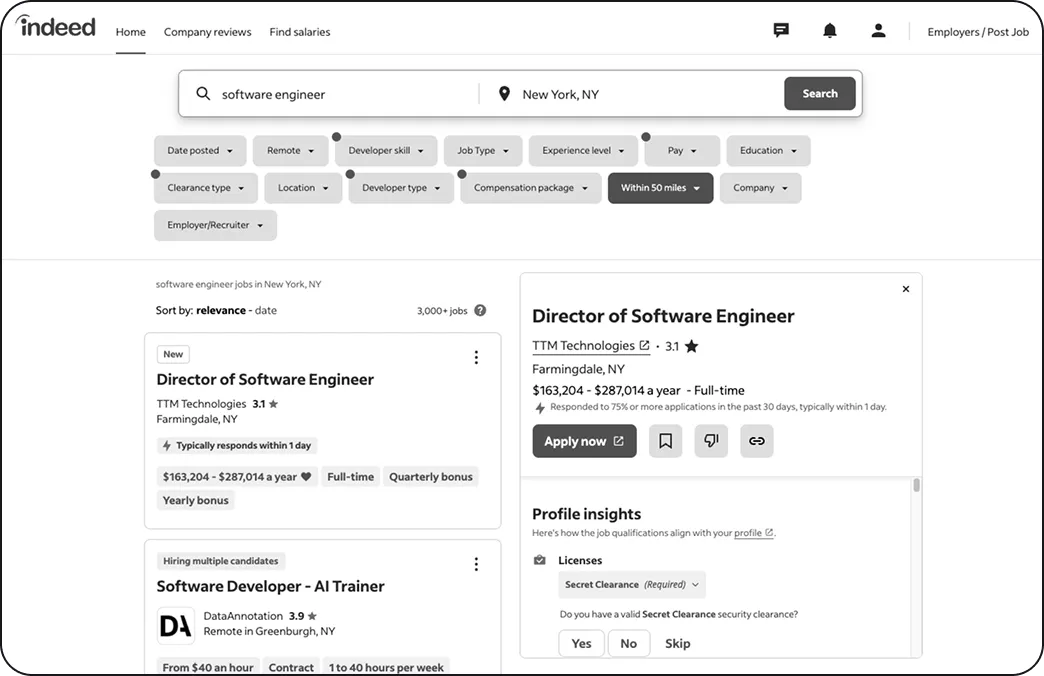Open the Pay filter dropdown
The width and height of the screenshot is (1044, 676).
[x=682, y=151]
